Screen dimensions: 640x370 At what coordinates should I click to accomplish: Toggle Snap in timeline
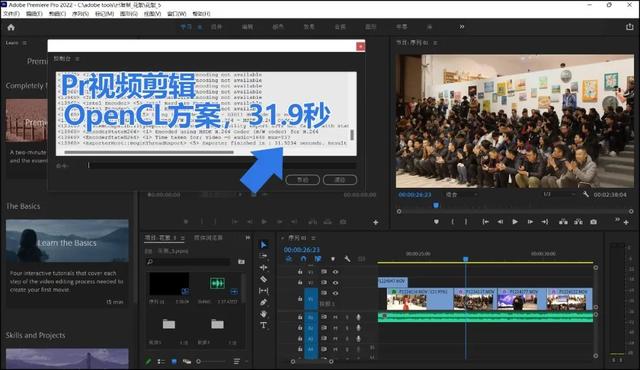click(303, 259)
